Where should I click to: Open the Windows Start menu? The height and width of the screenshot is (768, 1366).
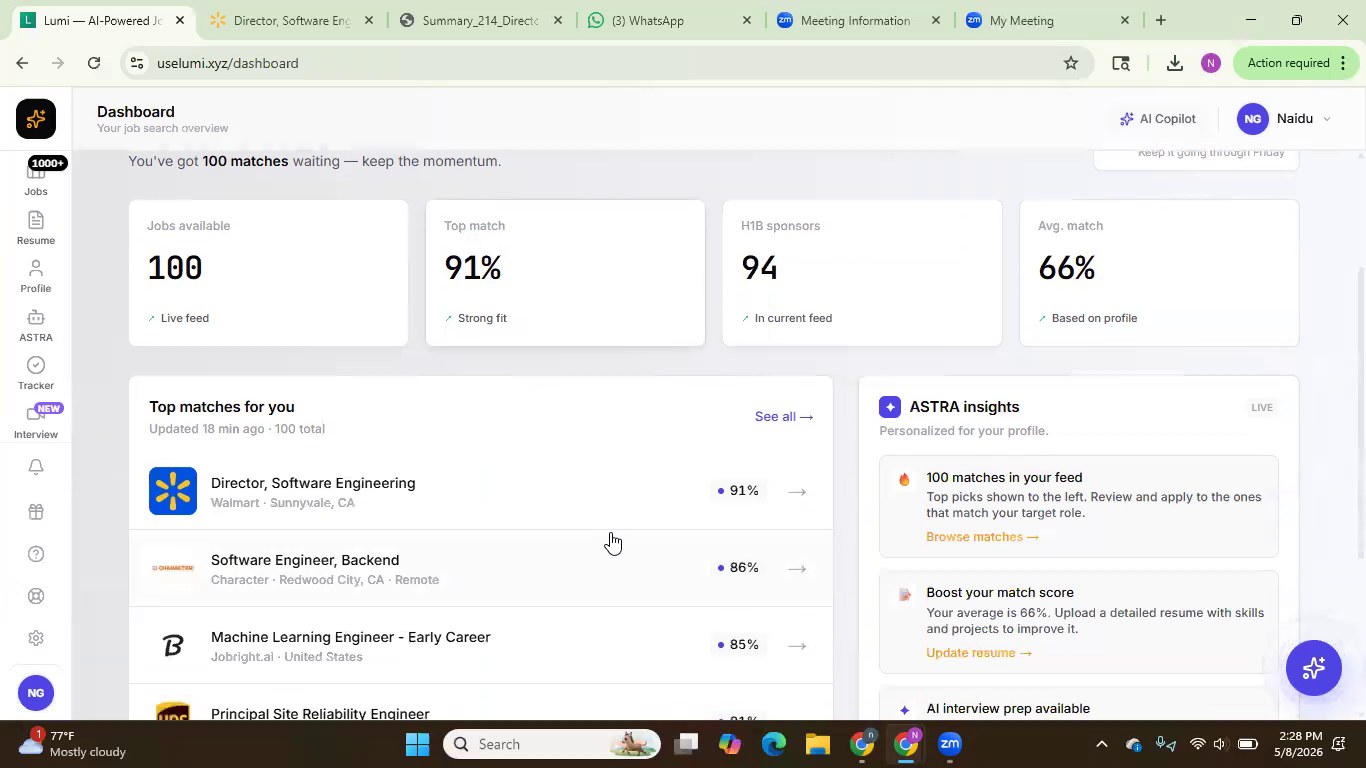pos(418,744)
